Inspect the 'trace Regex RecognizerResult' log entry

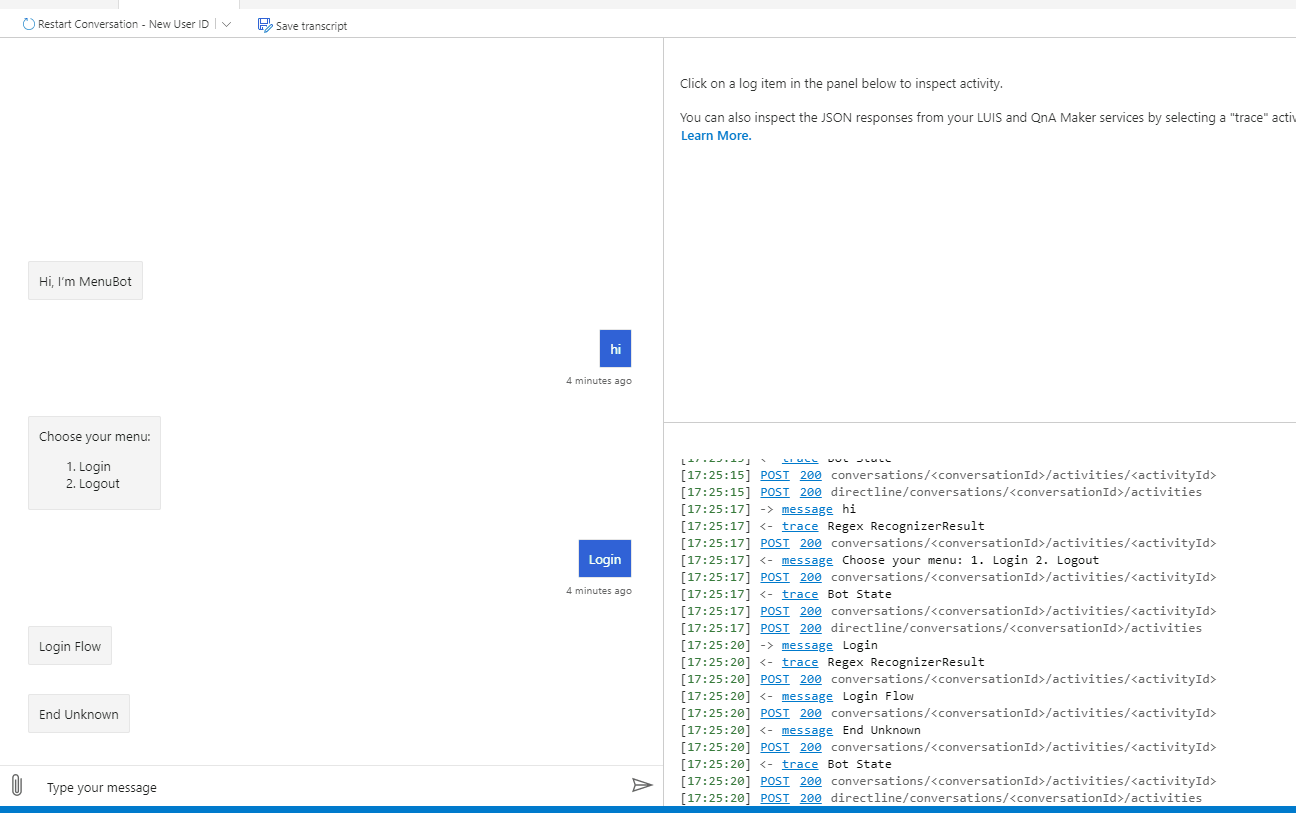point(800,525)
